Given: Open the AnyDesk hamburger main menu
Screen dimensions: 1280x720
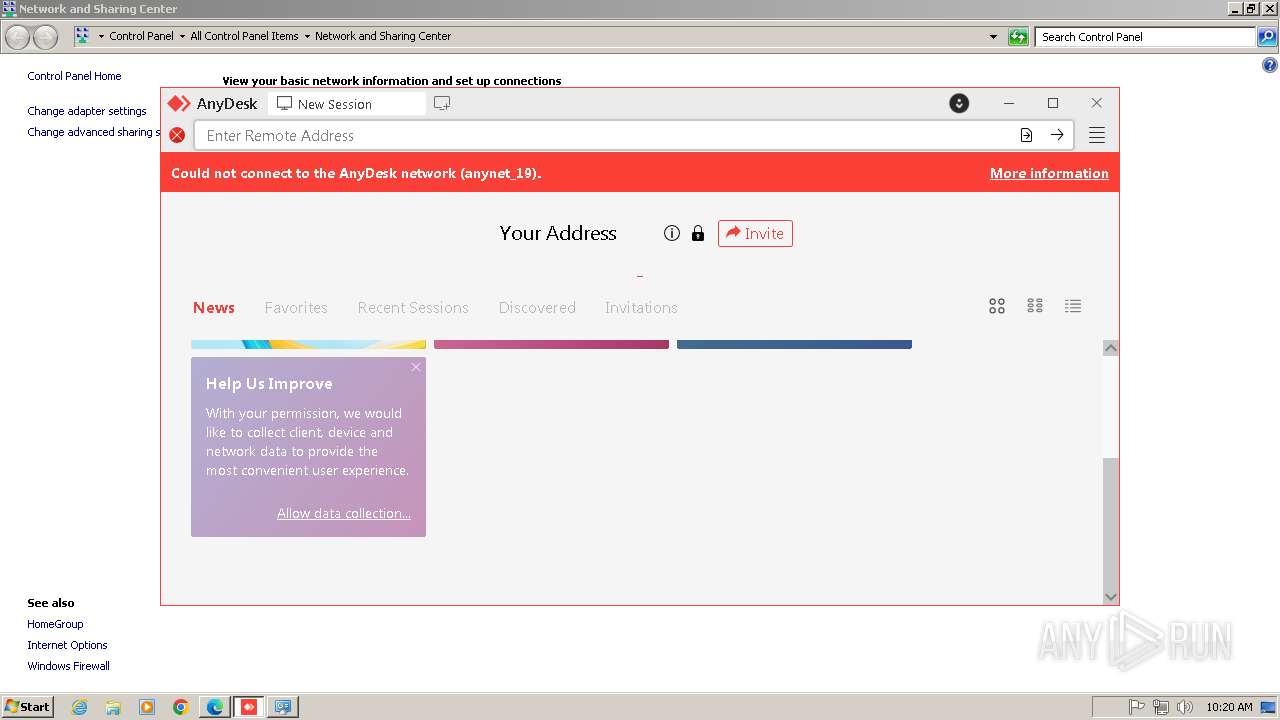Looking at the screenshot, I should pyautogui.click(x=1097, y=135).
